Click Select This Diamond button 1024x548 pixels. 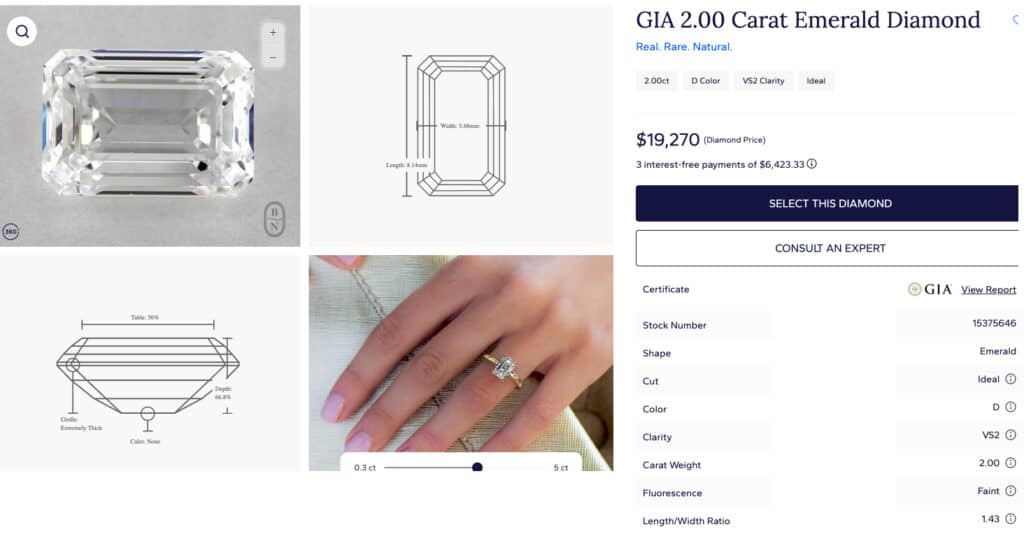tap(828, 203)
